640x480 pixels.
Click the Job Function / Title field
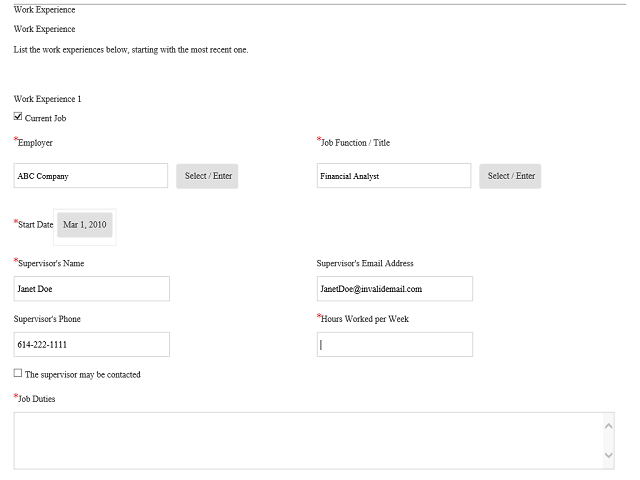[x=394, y=176]
